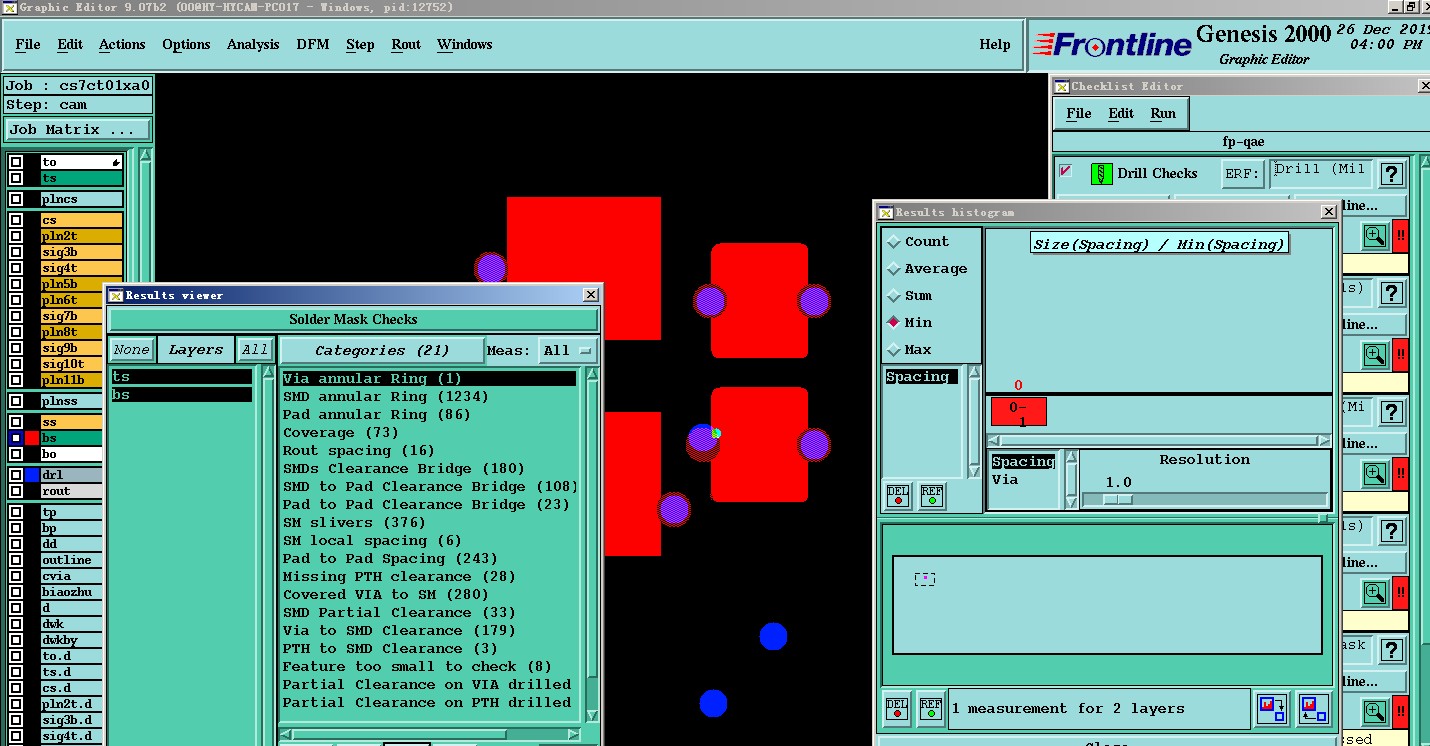Select Via annular Ring (1) category

(x=428, y=379)
